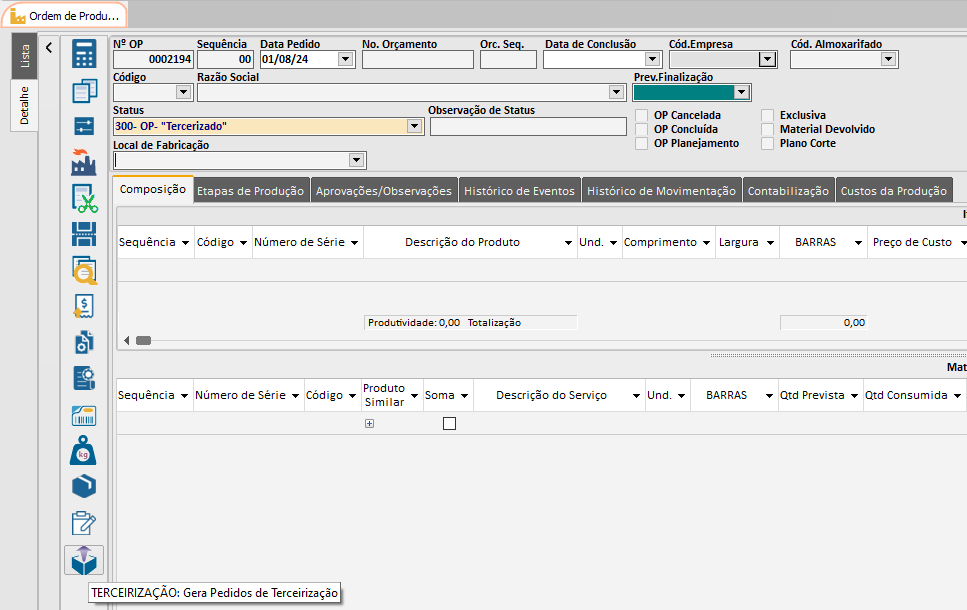Open the Status dropdown arrow

point(414,126)
